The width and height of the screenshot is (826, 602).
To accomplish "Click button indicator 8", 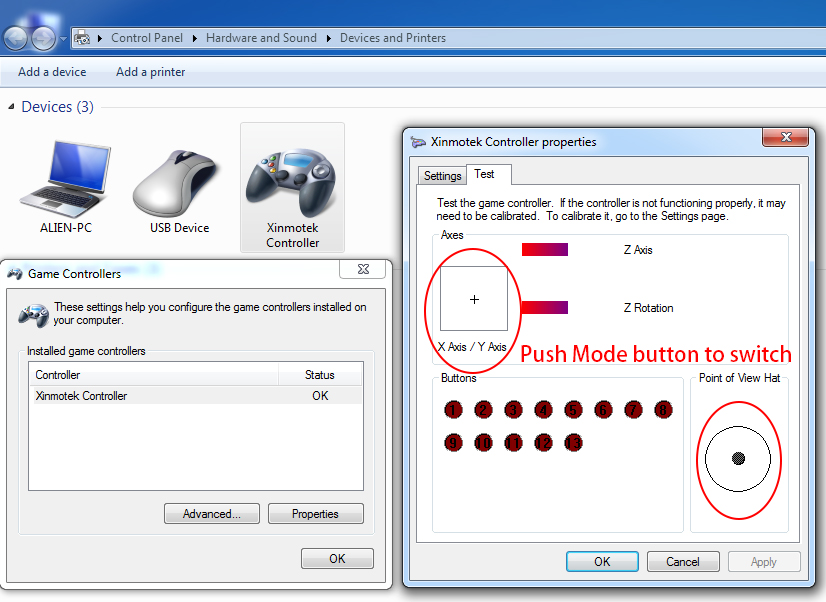I will click(663, 410).
